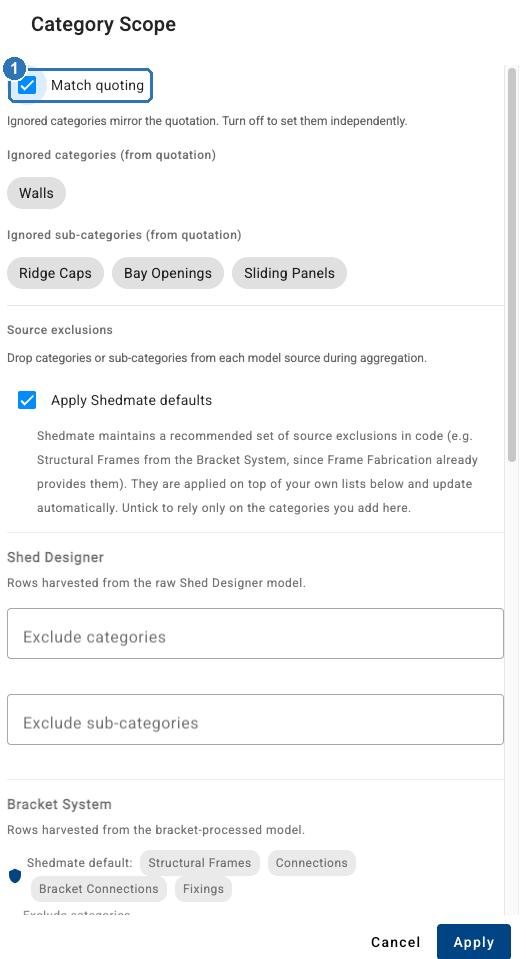Click the Shed Designer section heading
This screenshot has width=526, height=959.
click(x=56, y=558)
